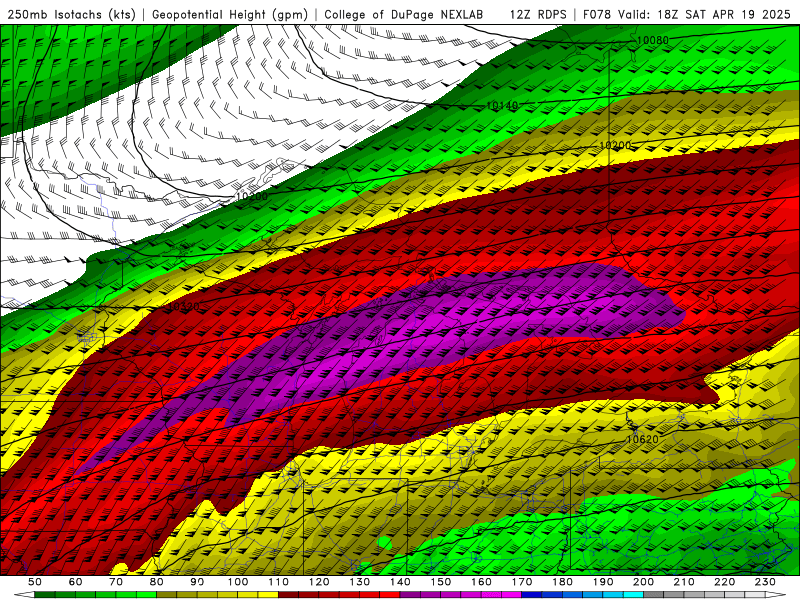Viewport: 800px width, 600px height.
Task: Click the 170 value on the color scale
Action: pos(522,582)
